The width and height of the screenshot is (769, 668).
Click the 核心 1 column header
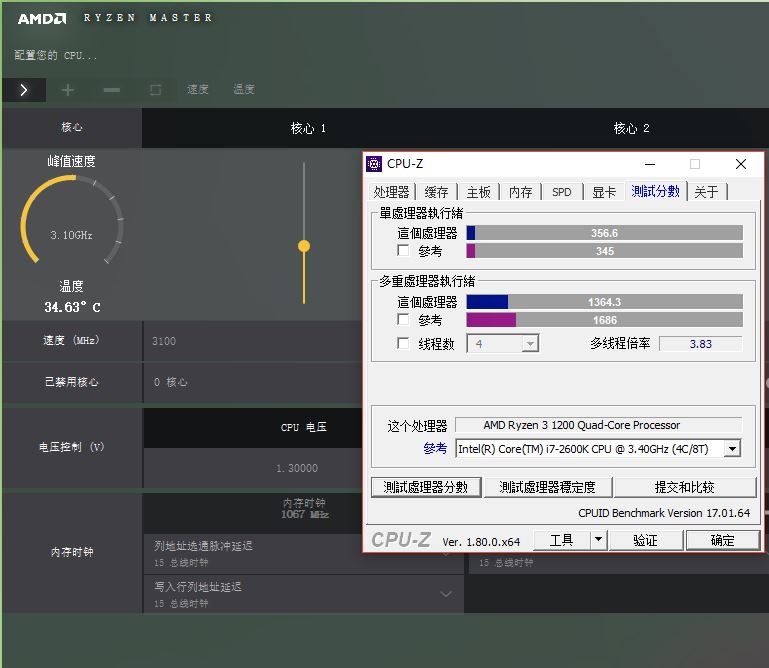click(308, 128)
